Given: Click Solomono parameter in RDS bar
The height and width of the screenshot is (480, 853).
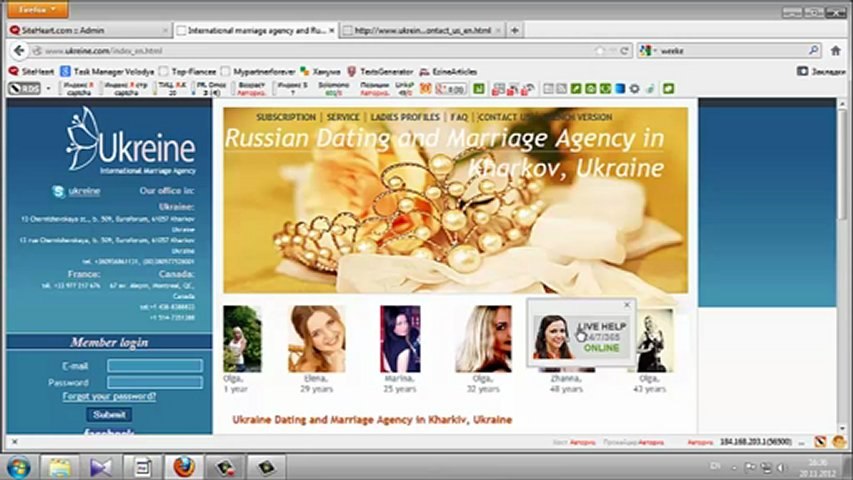Looking at the screenshot, I should coord(333,89).
